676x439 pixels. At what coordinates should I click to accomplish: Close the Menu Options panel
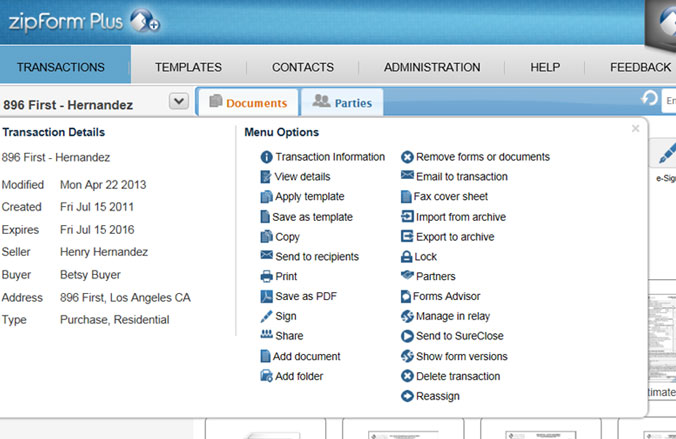tap(635, 129)
